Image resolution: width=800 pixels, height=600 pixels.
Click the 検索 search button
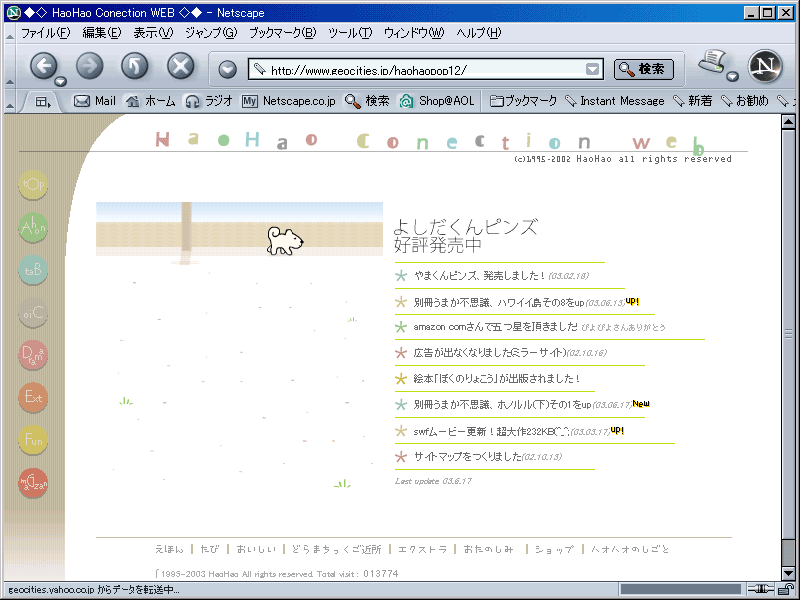[643, 69]
